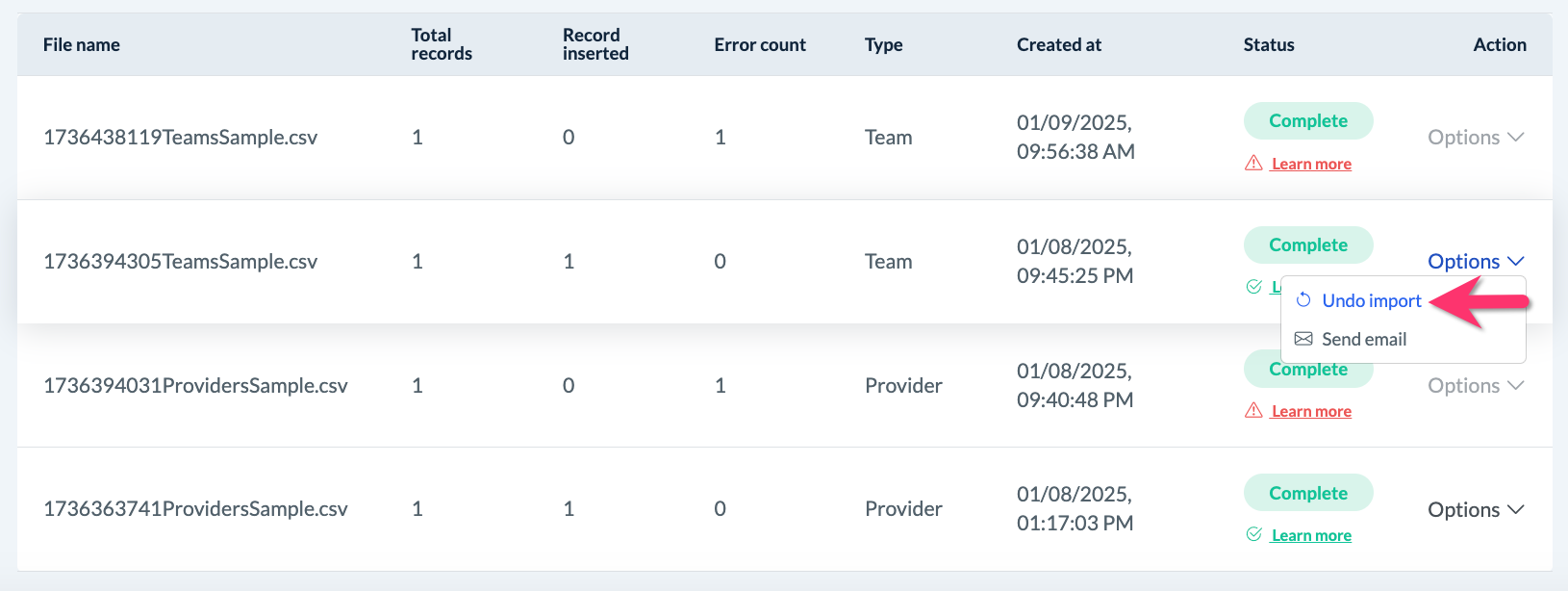The image size is (1568, 591).
Task: Open Options for 1736363741ProvidersSample.csv
Action: 1475,510
